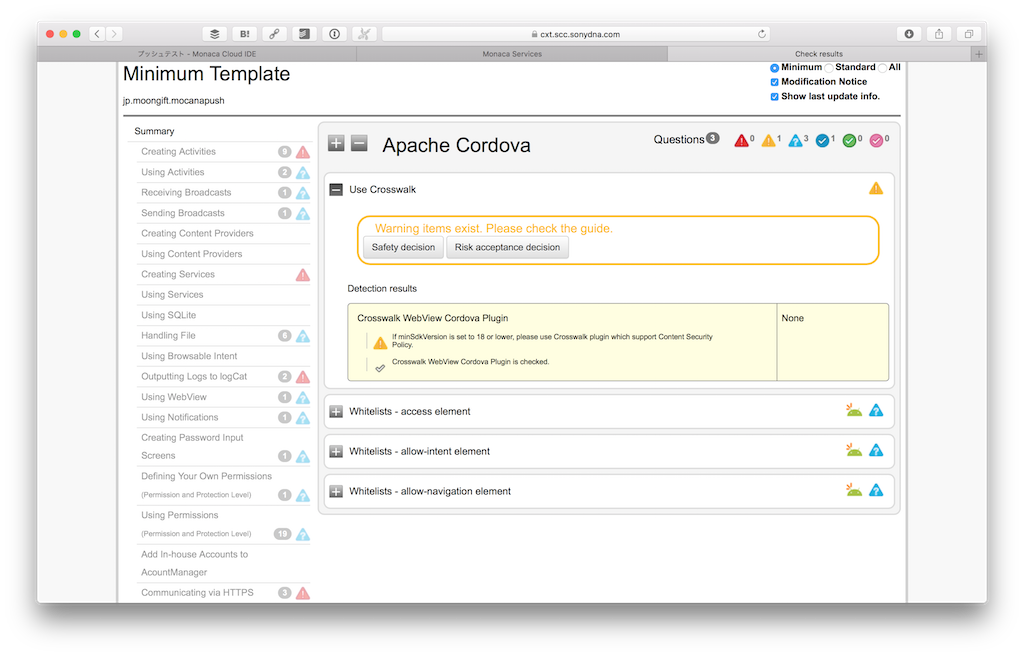Click the Hatena B! bookmark extension
Screen dimensions: 1024x656
click(245, 34)
